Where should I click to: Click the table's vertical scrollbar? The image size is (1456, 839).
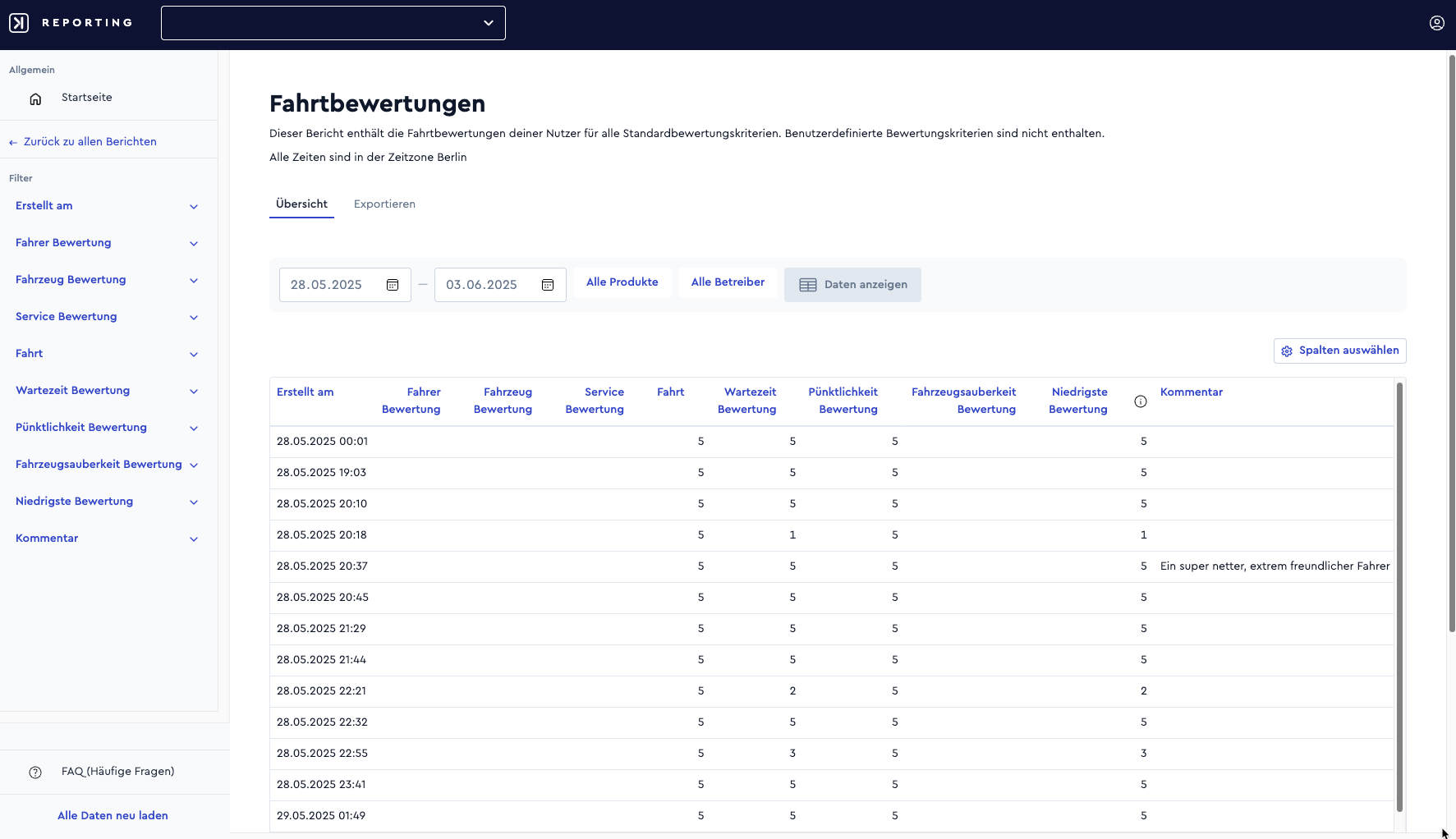click(1399, 596)
